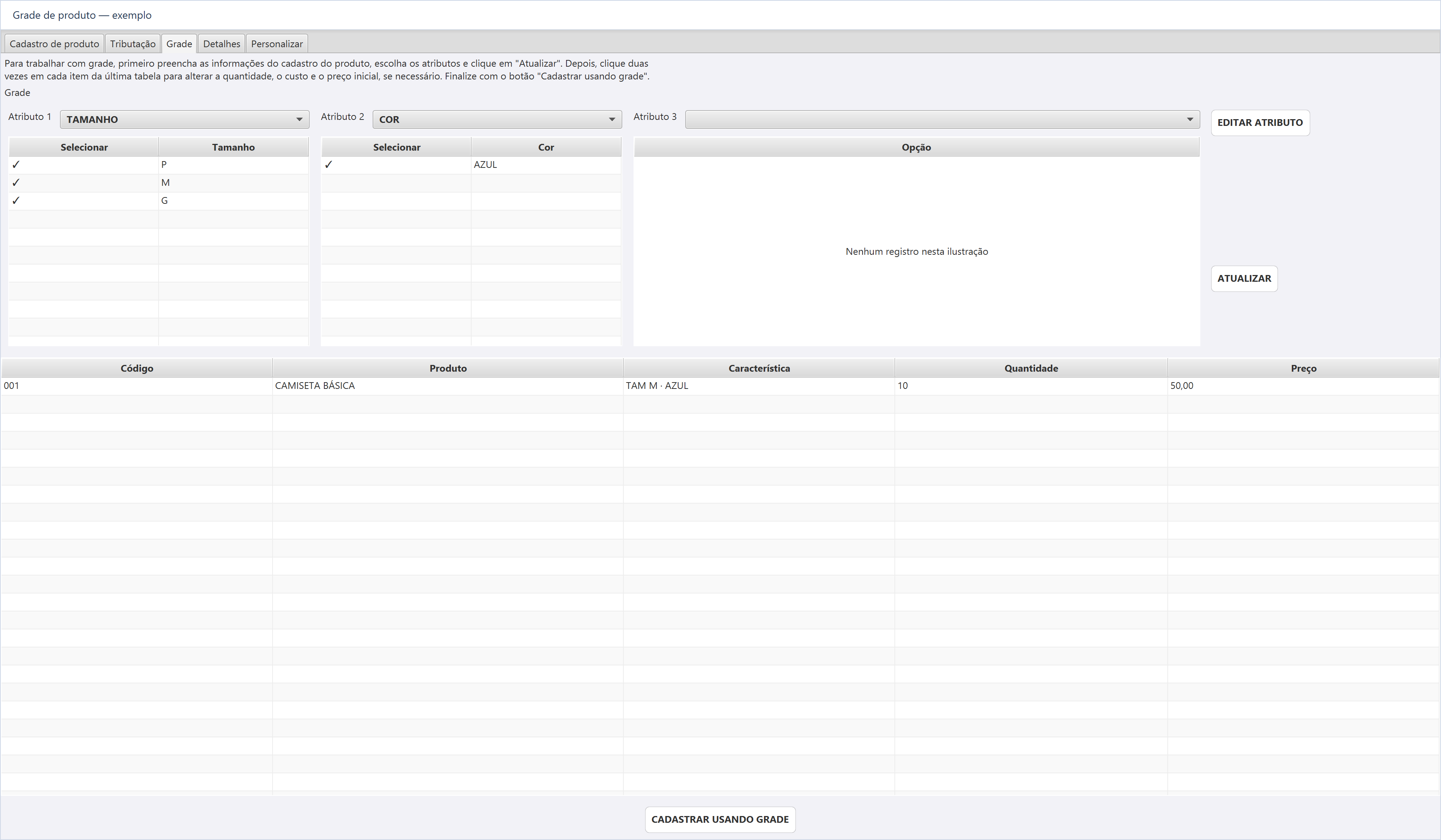1441x840 pixels.
Task: Click the Cor column header
Action: click(546, 147)
